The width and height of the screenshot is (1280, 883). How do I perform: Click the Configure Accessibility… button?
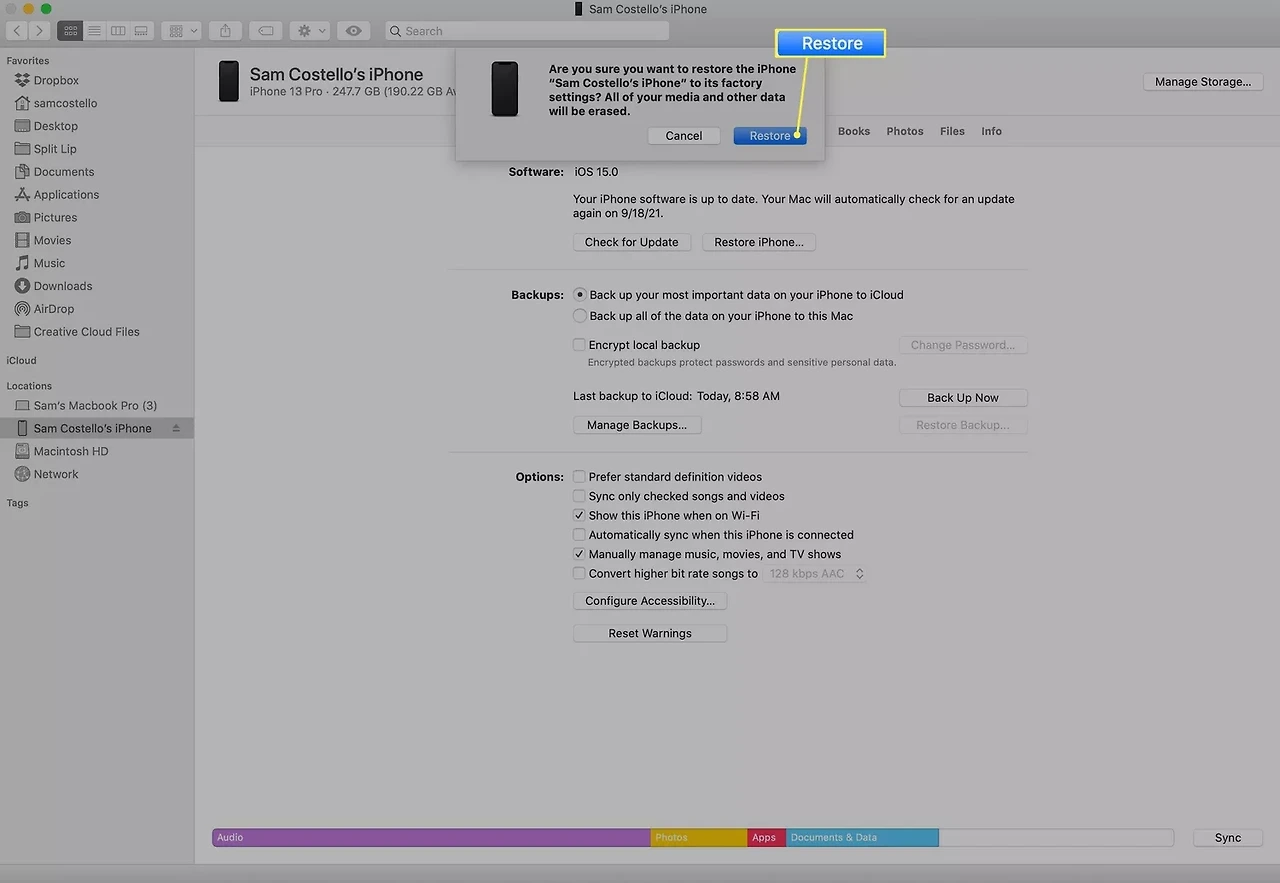650,601
